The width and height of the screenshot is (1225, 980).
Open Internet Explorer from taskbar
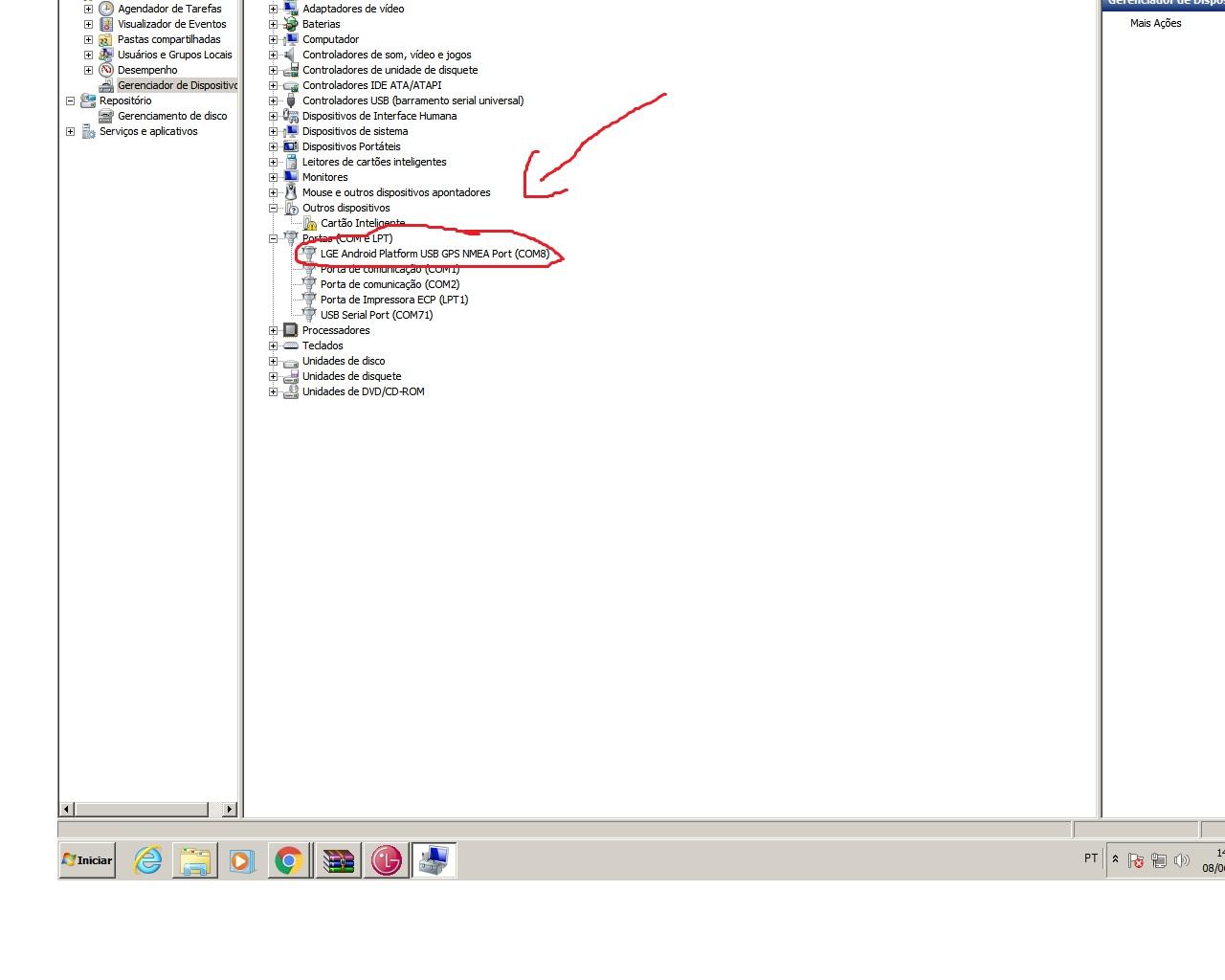(x=147, y=860)
